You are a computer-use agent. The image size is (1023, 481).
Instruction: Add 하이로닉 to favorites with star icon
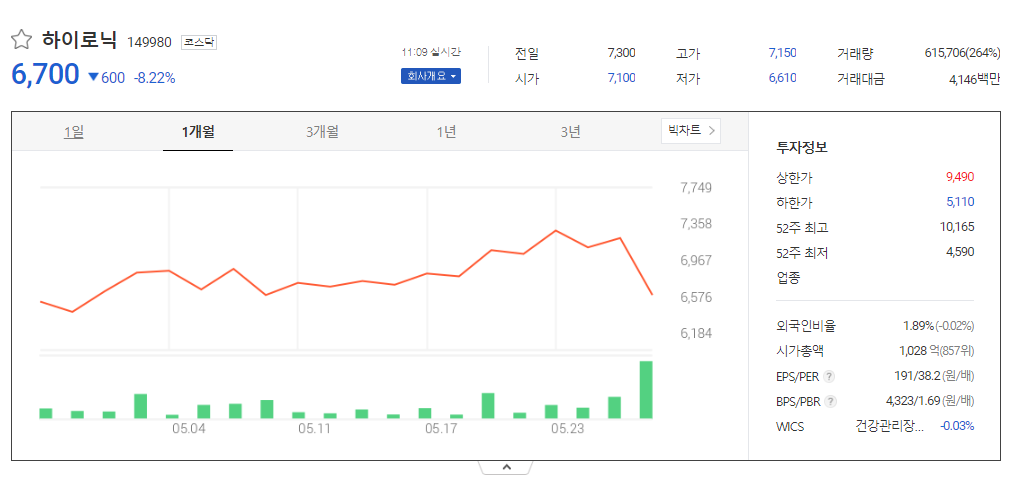coord(21,40)
